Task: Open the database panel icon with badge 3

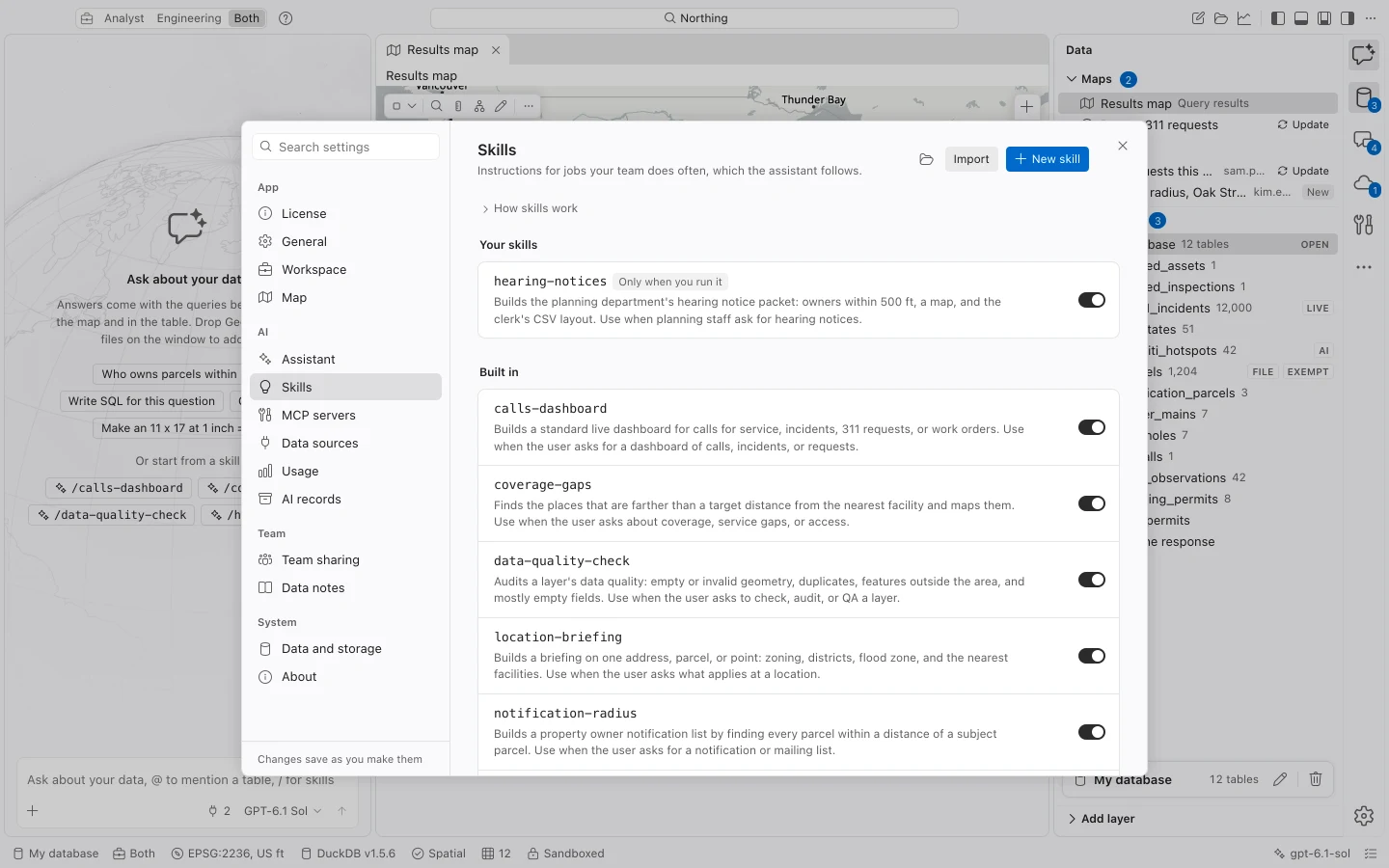Action: [1363, 97]
